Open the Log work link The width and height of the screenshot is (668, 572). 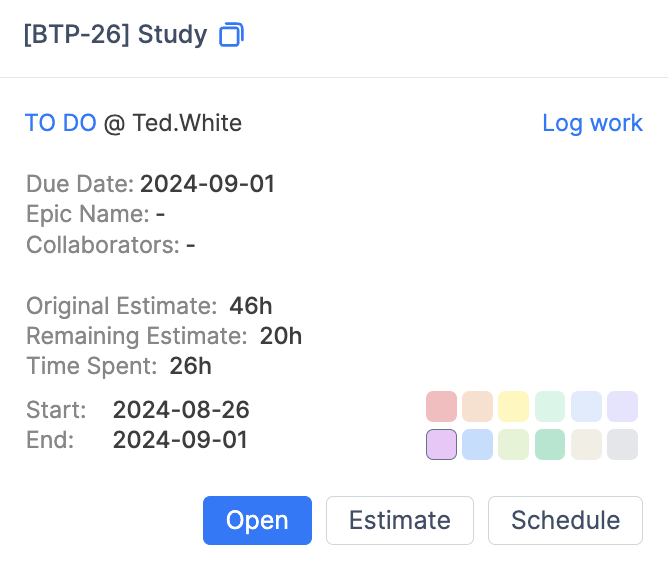[x=592, y=123]
